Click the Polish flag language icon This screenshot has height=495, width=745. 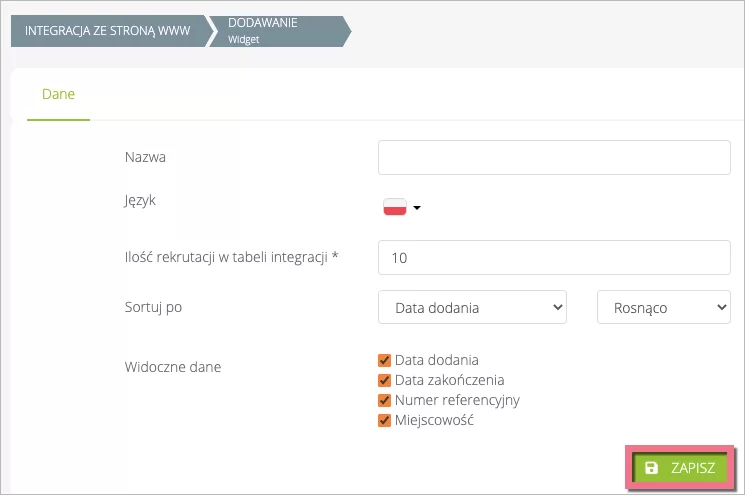[x=395, y=208]
